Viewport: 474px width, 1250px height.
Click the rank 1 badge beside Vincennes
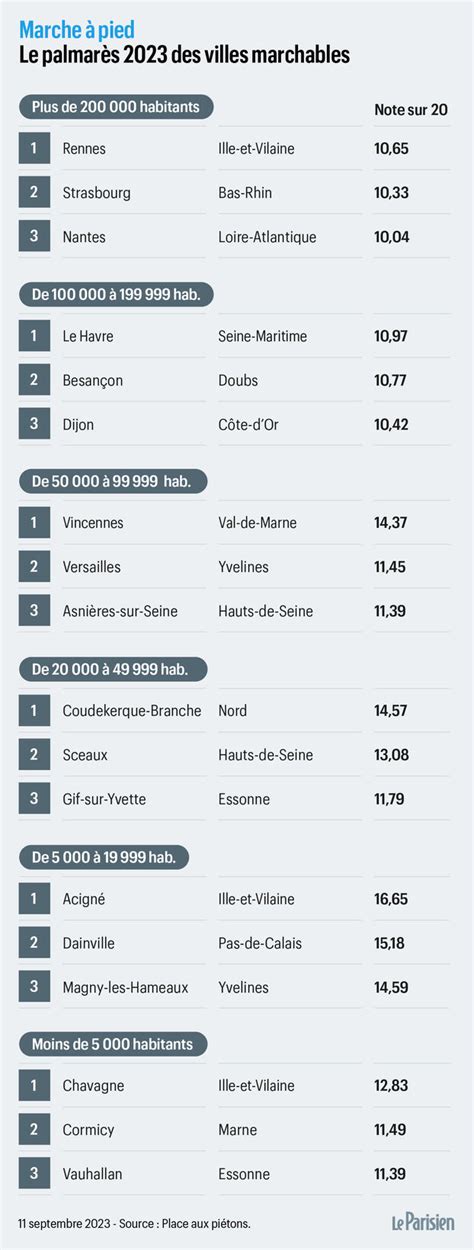click(34, 522)
